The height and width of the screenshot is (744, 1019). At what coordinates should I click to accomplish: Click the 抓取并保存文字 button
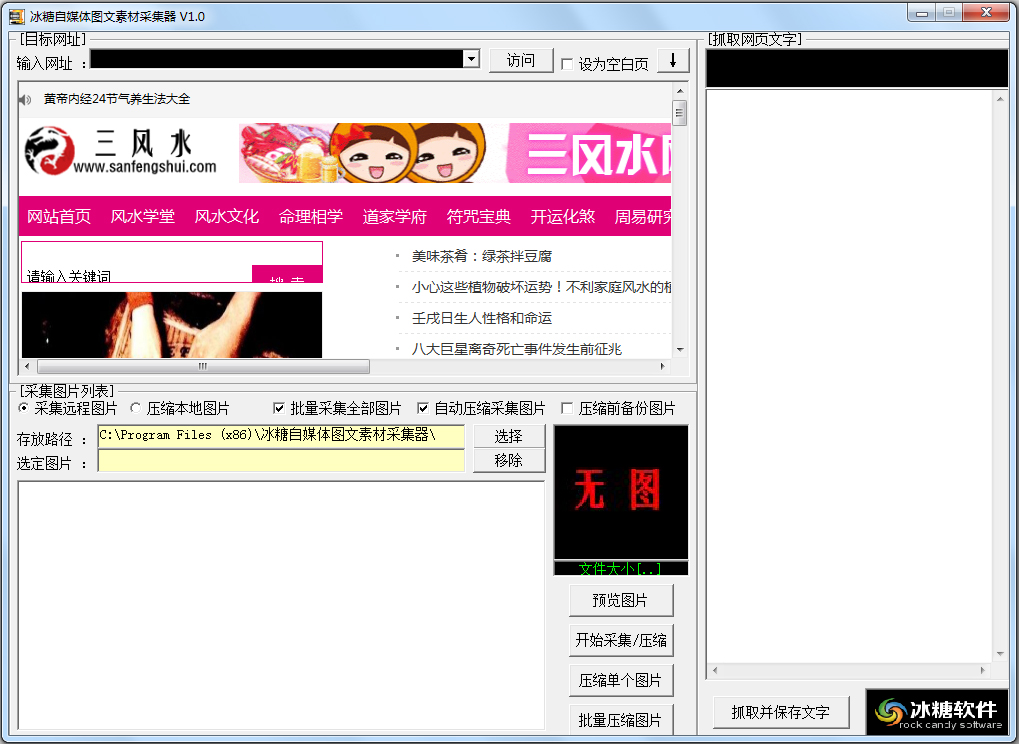tap(780, 710)
